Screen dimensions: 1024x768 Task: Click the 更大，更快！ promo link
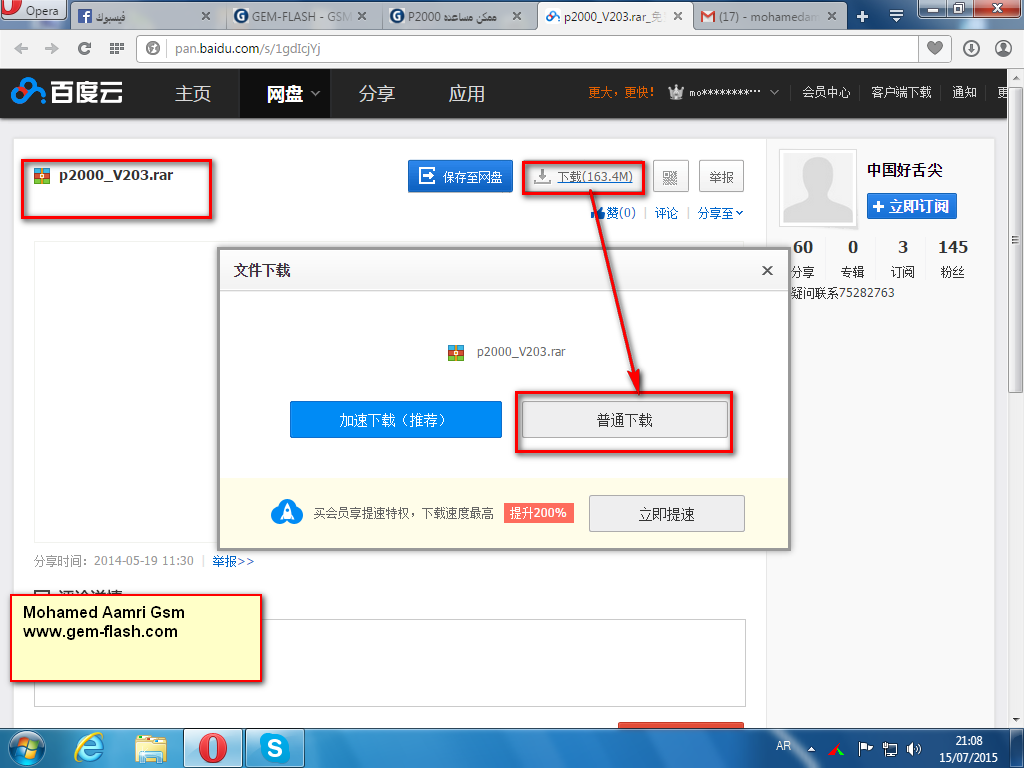621,93
